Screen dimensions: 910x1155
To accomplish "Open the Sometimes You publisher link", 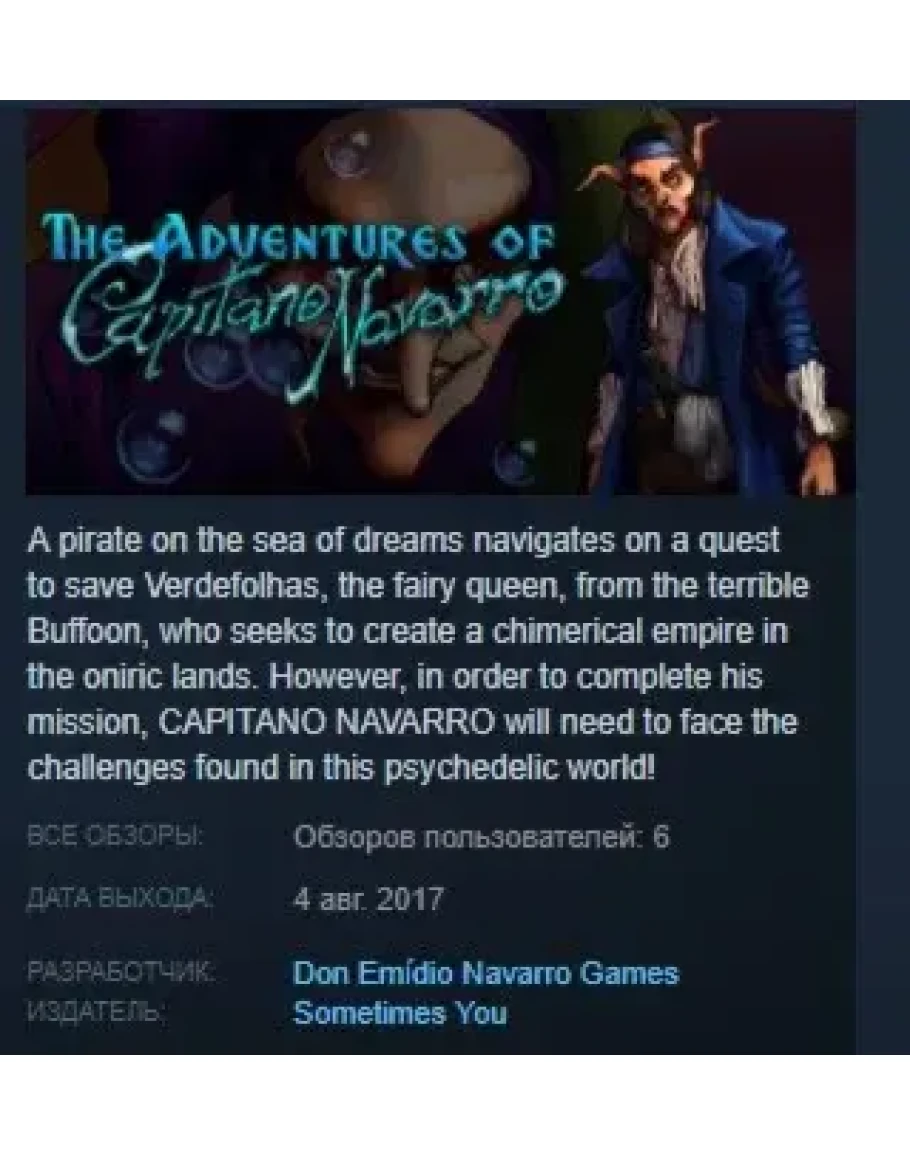I will [400, 1013].
